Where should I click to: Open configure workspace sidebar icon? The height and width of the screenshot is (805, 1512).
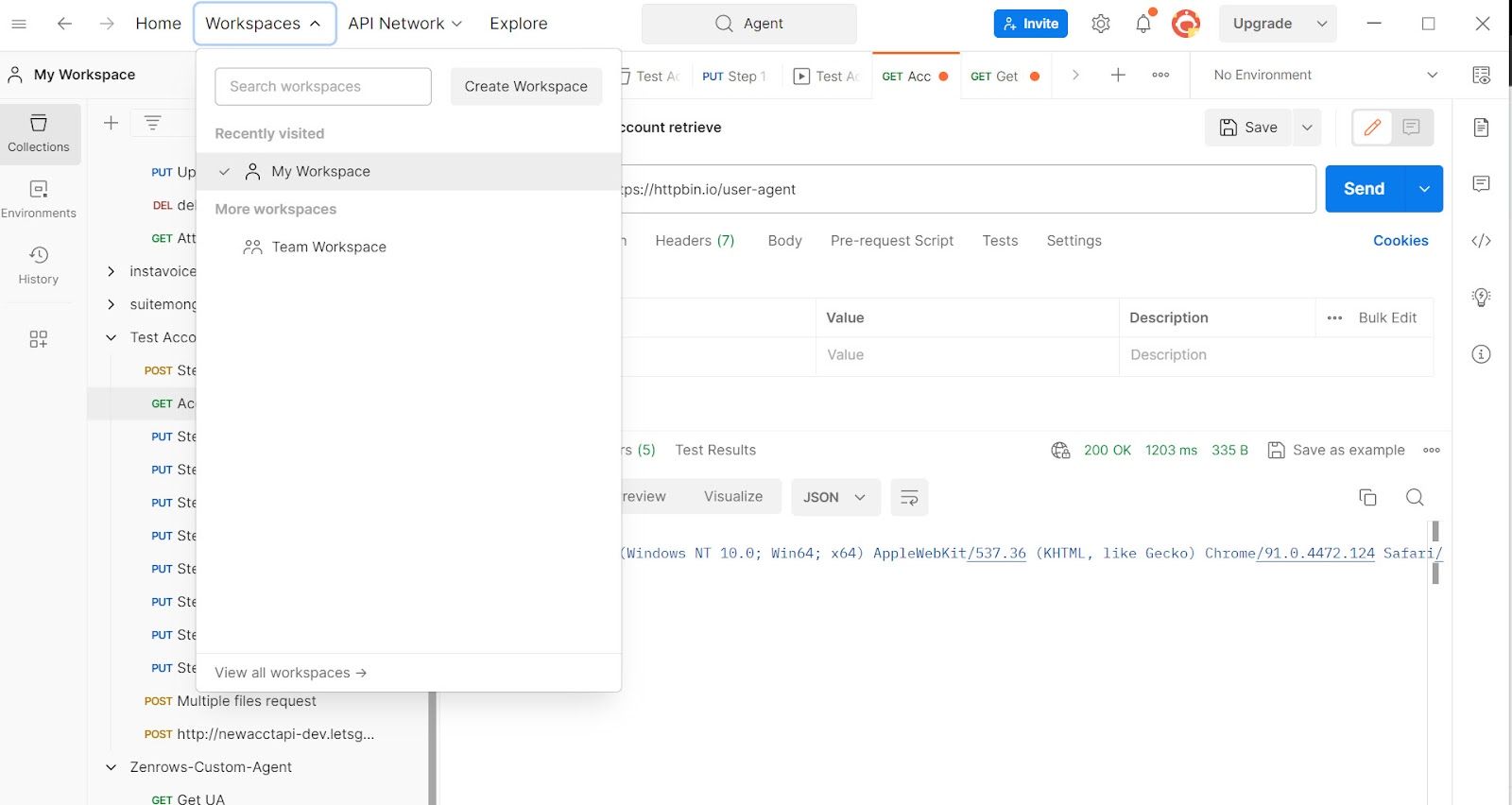39,339
